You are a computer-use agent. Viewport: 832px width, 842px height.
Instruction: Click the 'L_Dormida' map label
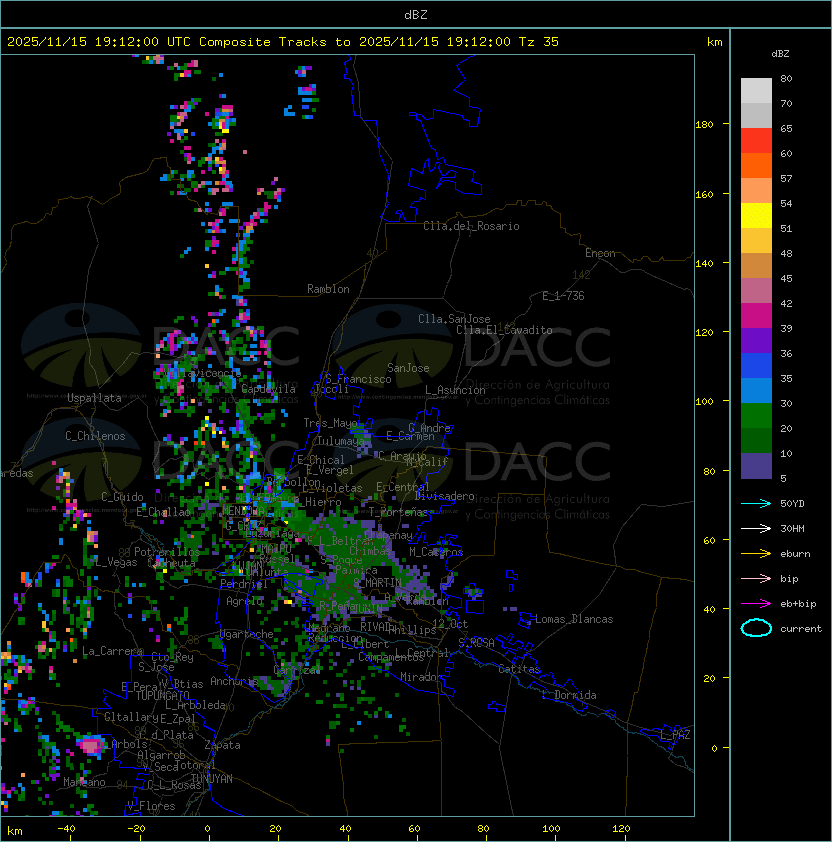pos(569,695)
